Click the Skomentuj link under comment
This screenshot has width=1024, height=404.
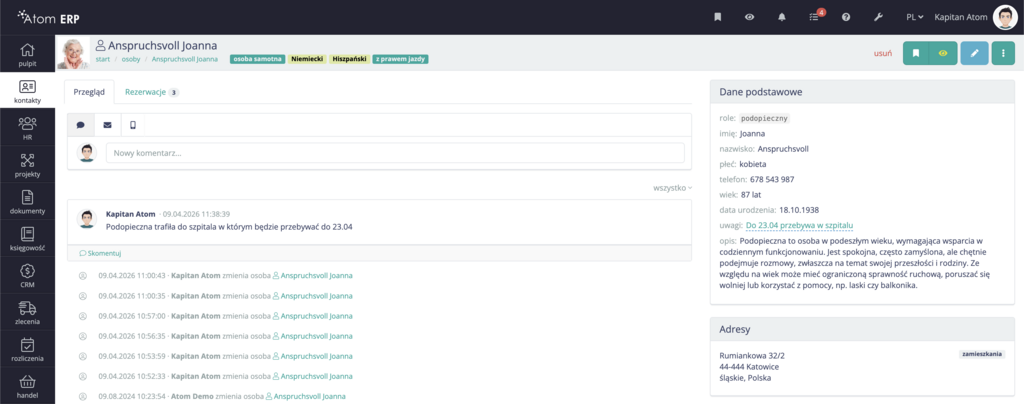(x=100, y=253)
